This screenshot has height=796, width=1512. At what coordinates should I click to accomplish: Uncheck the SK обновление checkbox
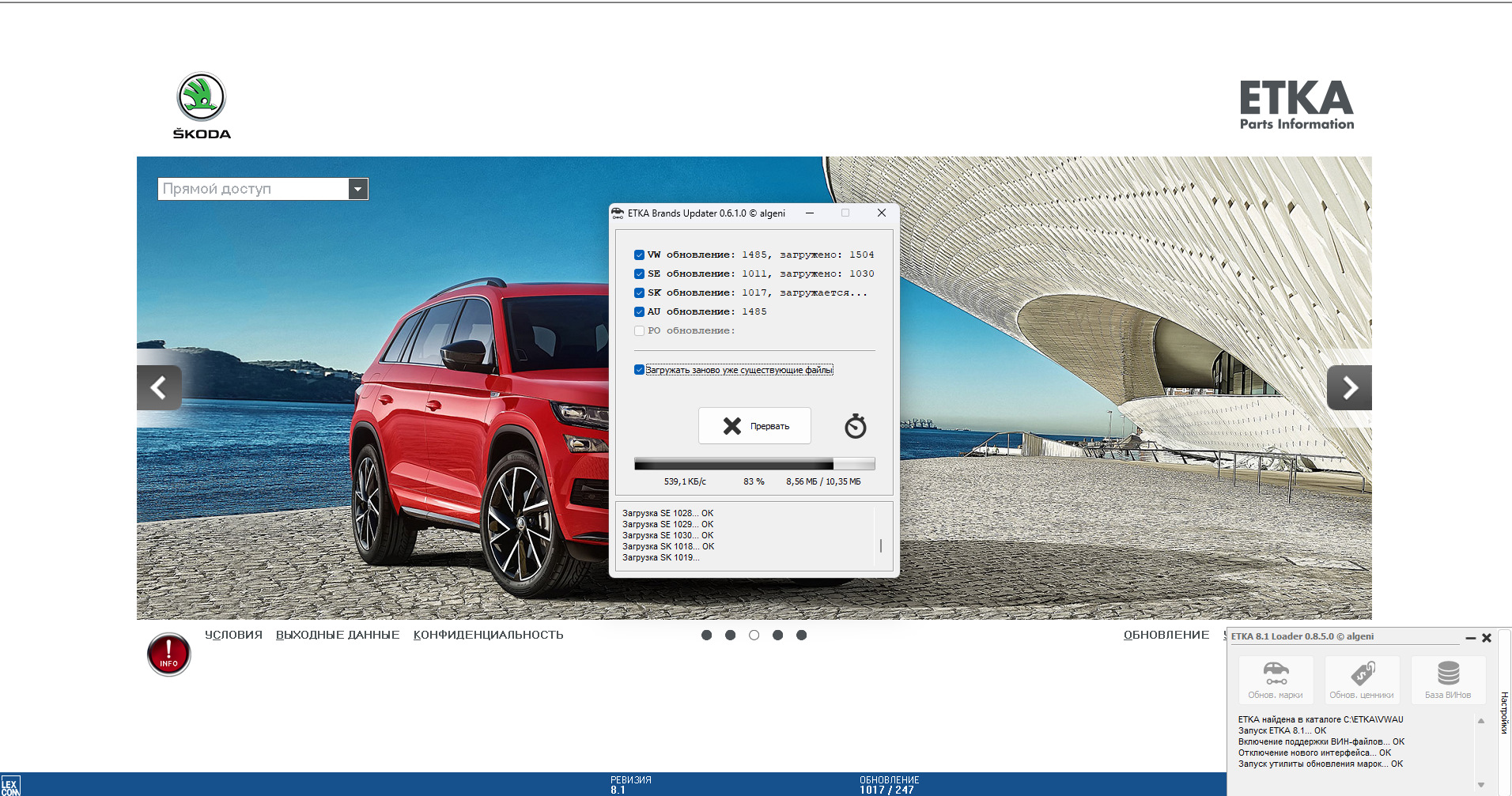click(x=639, y=292)
